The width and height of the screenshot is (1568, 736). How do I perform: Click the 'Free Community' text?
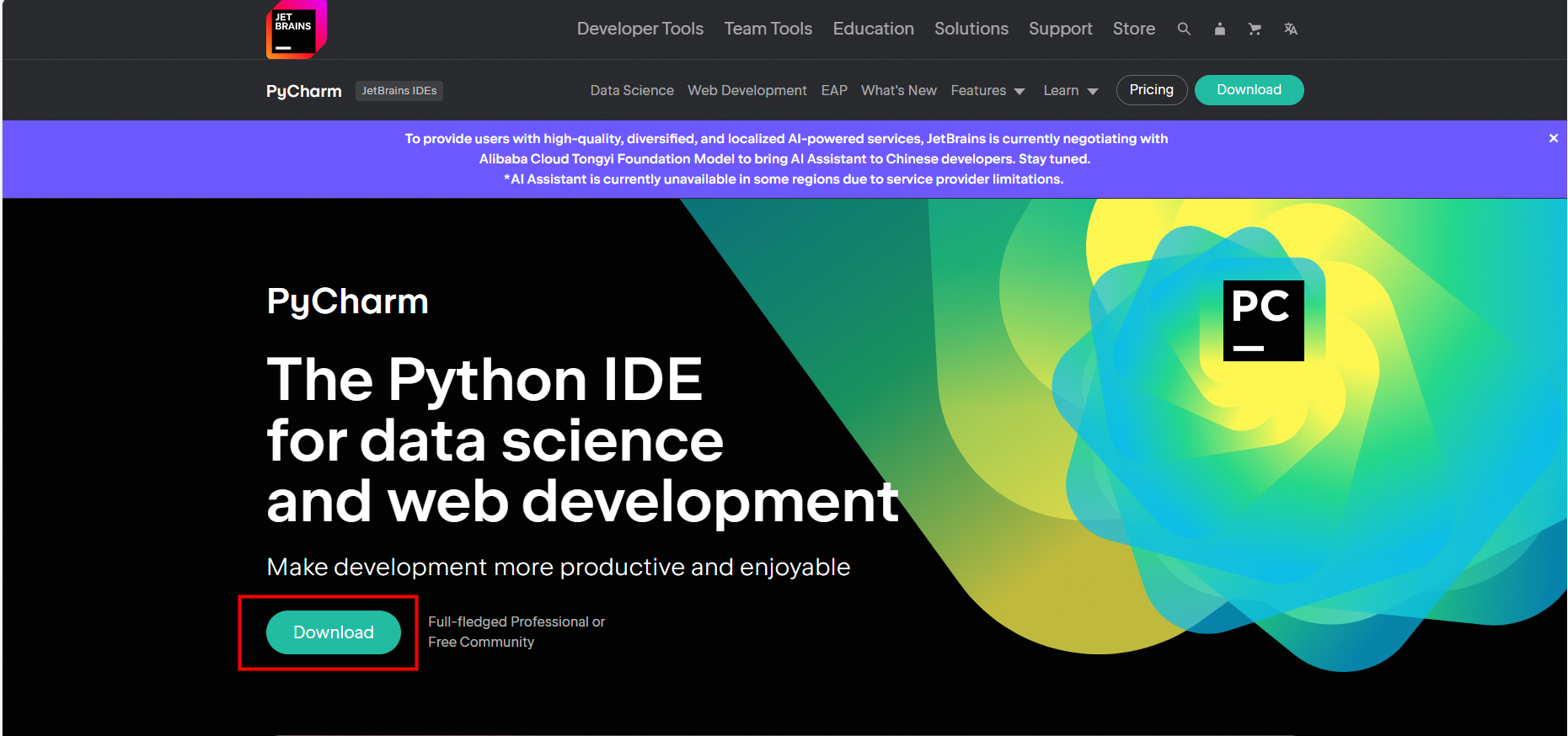481,642
